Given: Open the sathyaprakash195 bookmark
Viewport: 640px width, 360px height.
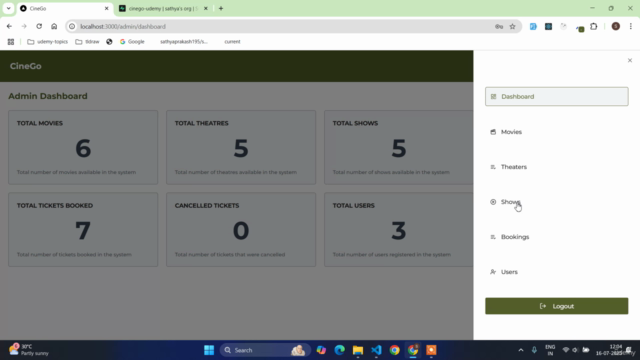Looking at the screenshot, I should coord(184,42).
